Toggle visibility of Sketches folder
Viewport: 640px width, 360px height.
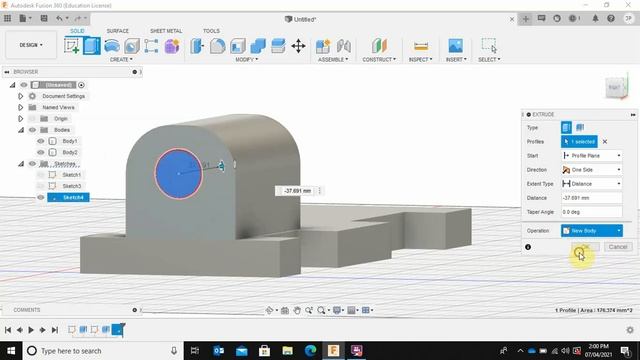[x=32, y=164]
